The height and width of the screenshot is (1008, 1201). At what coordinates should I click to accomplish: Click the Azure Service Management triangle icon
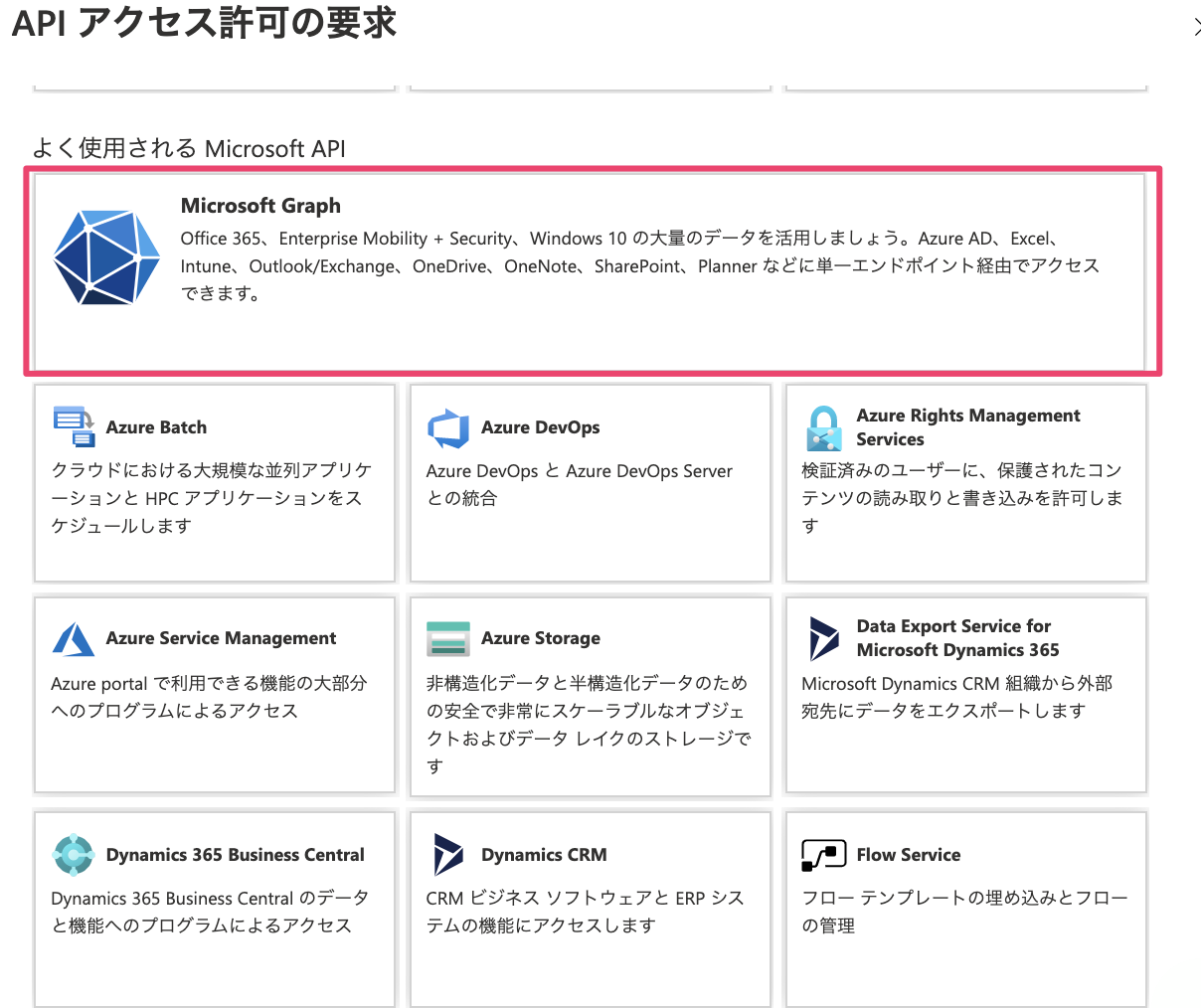(x=74, y=639)
